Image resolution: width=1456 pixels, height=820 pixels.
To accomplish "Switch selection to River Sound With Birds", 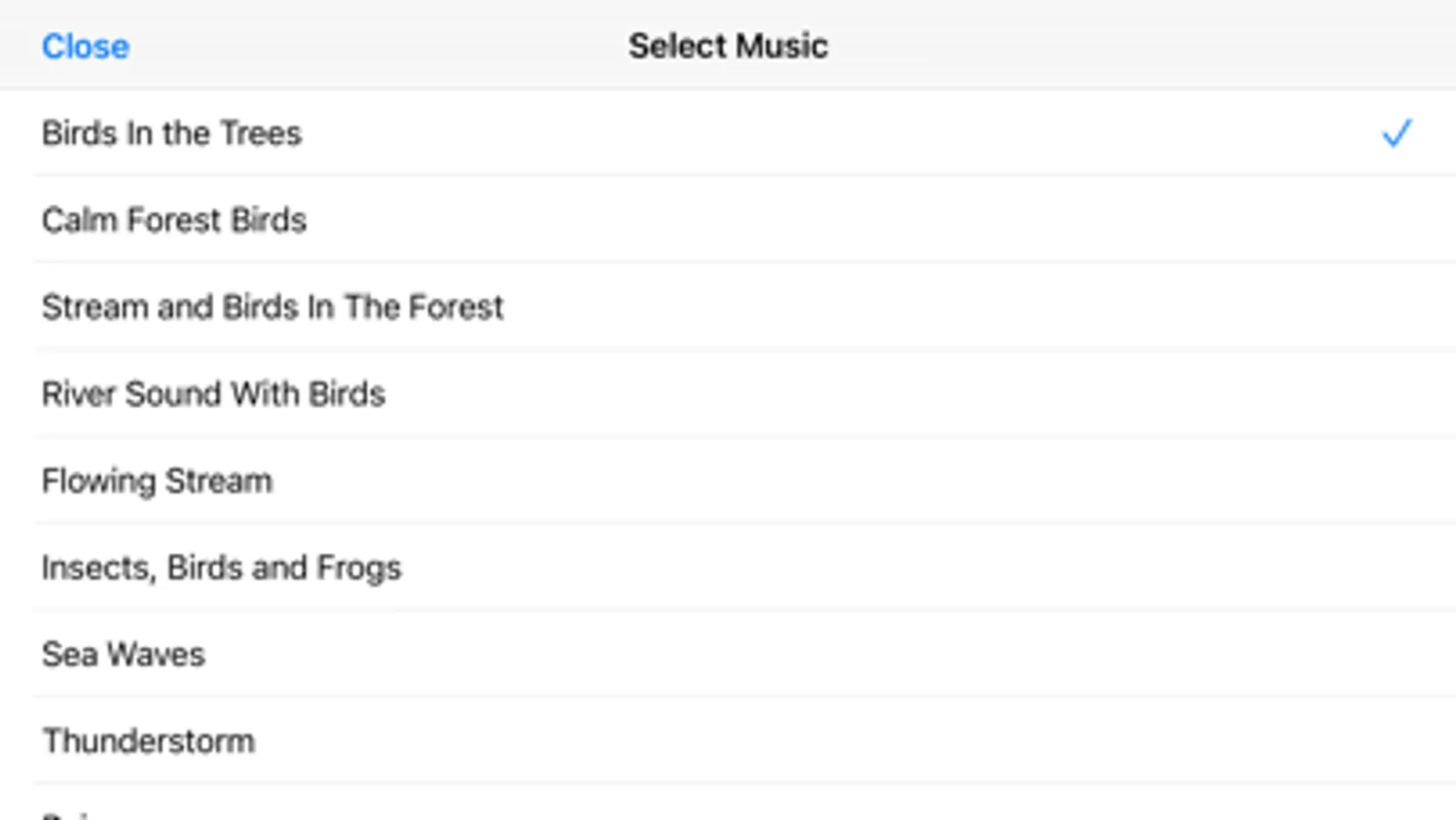I will pos(728,394).
